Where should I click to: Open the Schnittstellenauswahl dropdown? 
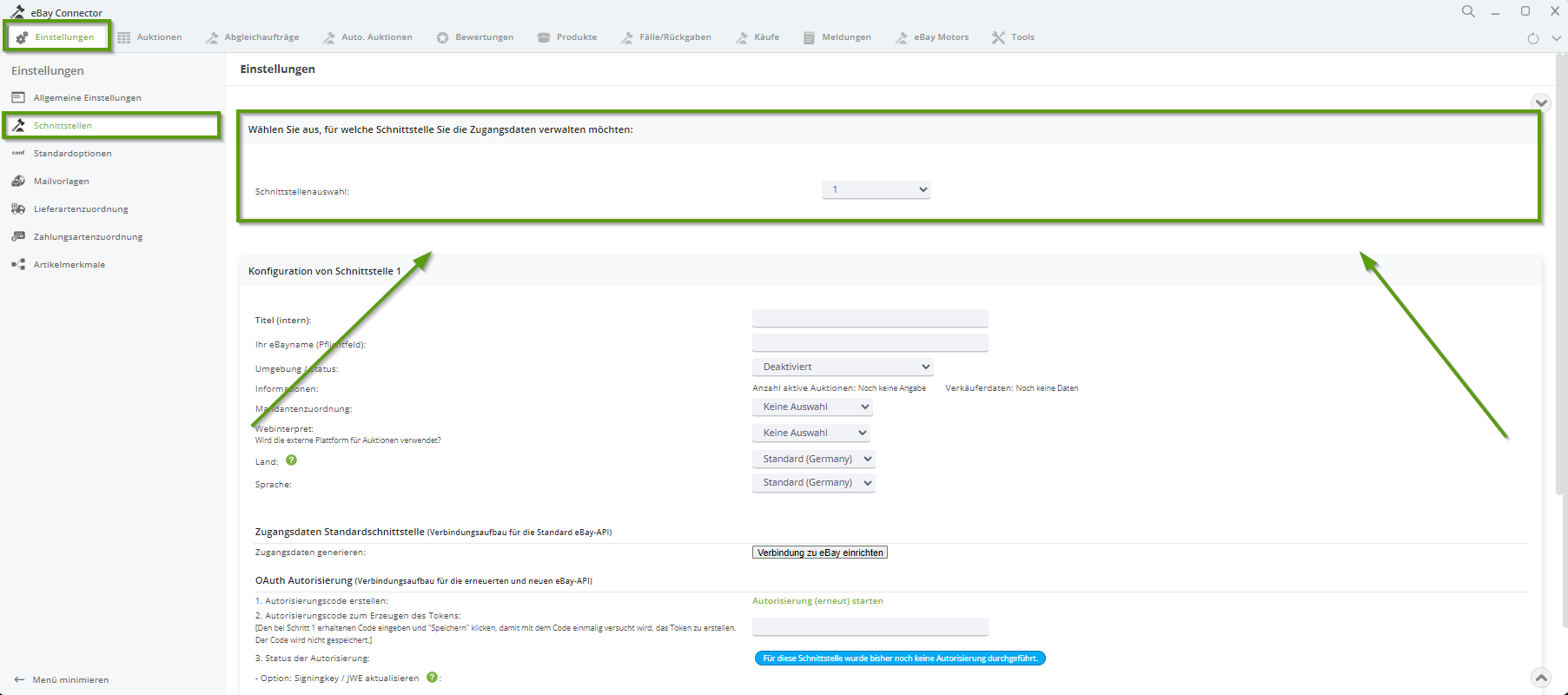click(876, 189)
